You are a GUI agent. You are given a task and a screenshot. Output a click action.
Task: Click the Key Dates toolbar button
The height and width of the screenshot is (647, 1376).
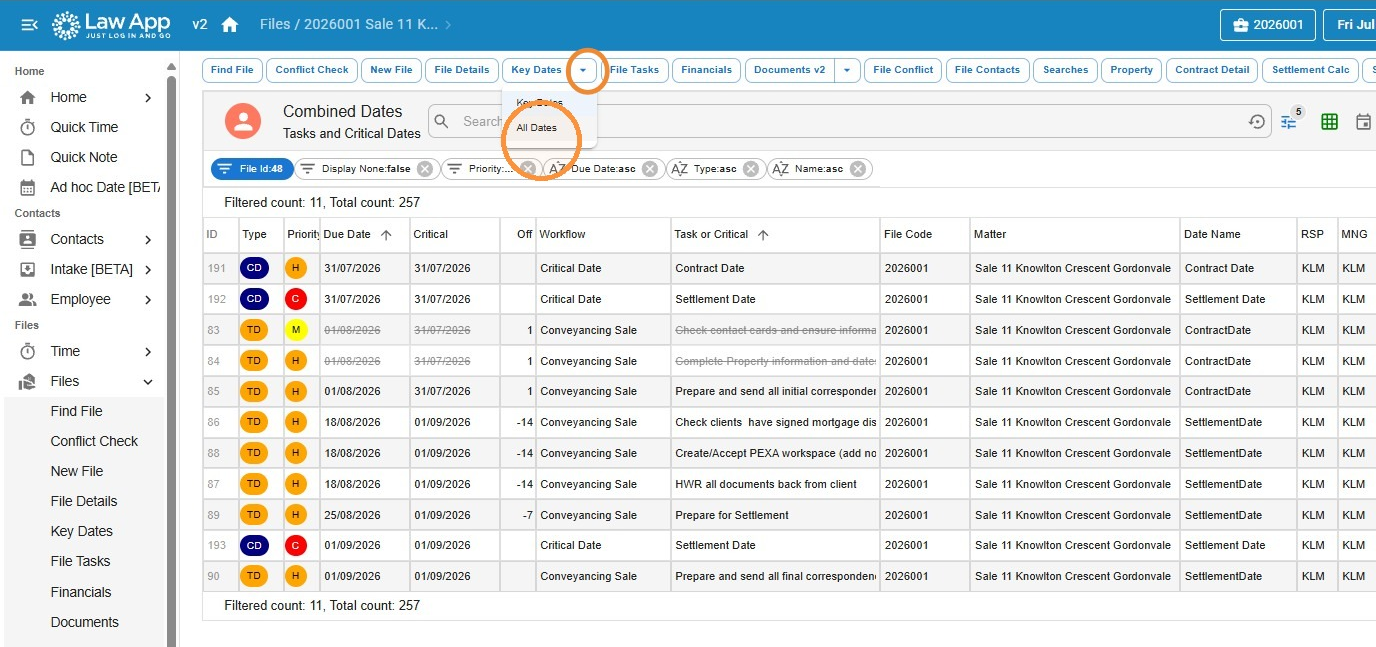coord(536,70)
